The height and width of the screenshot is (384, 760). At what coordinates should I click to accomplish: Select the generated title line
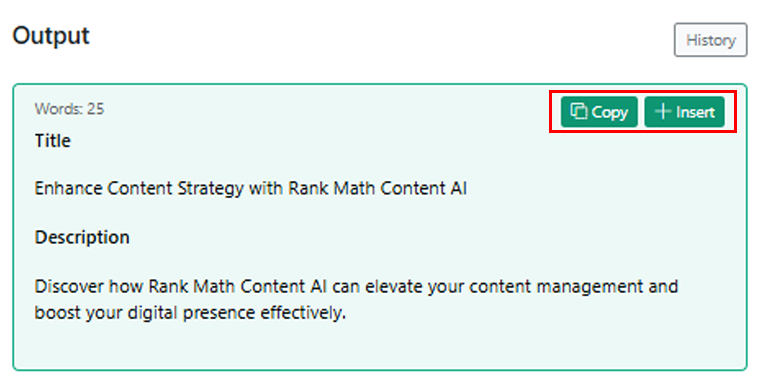coord(251,188)
